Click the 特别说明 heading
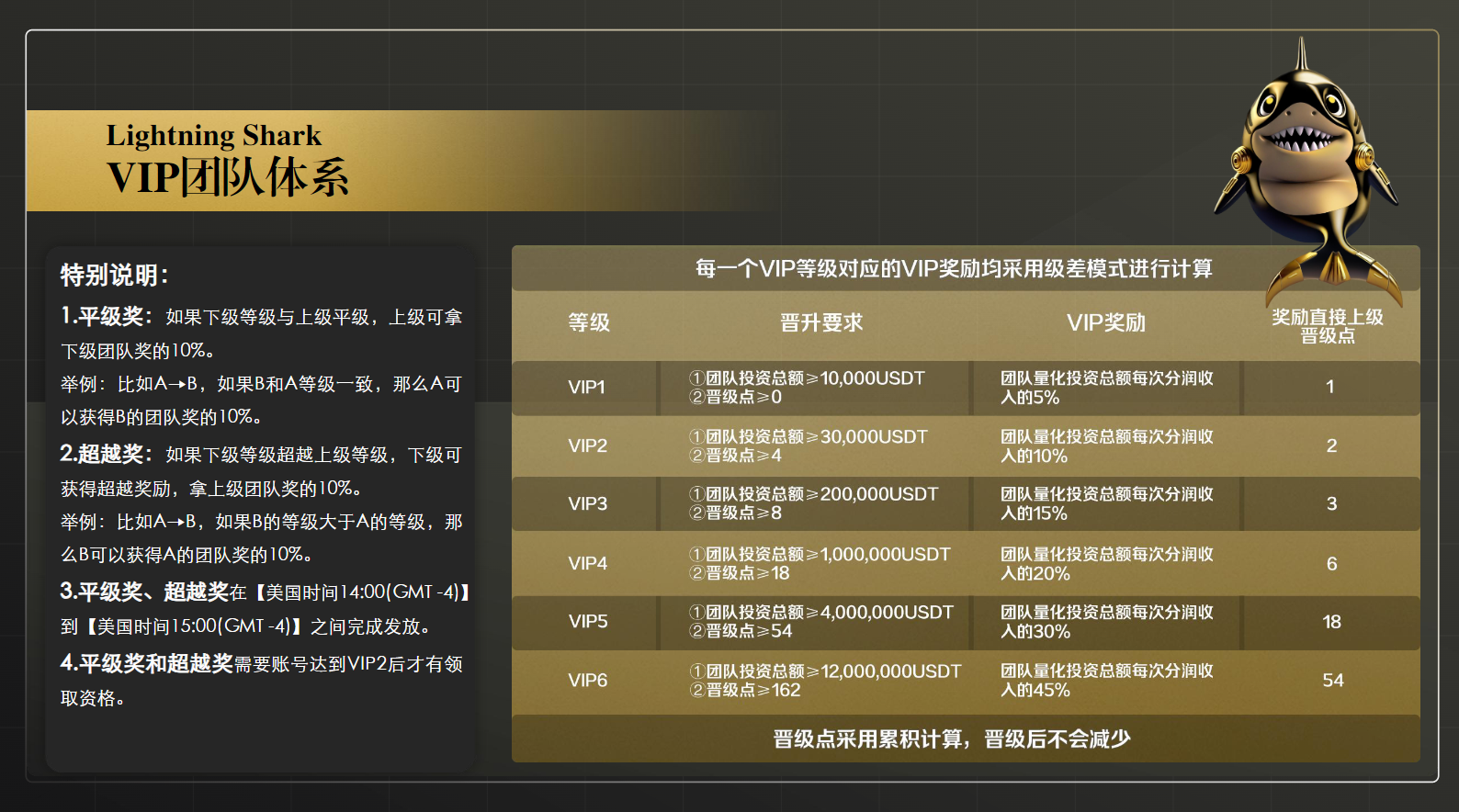 coord(114,275)
